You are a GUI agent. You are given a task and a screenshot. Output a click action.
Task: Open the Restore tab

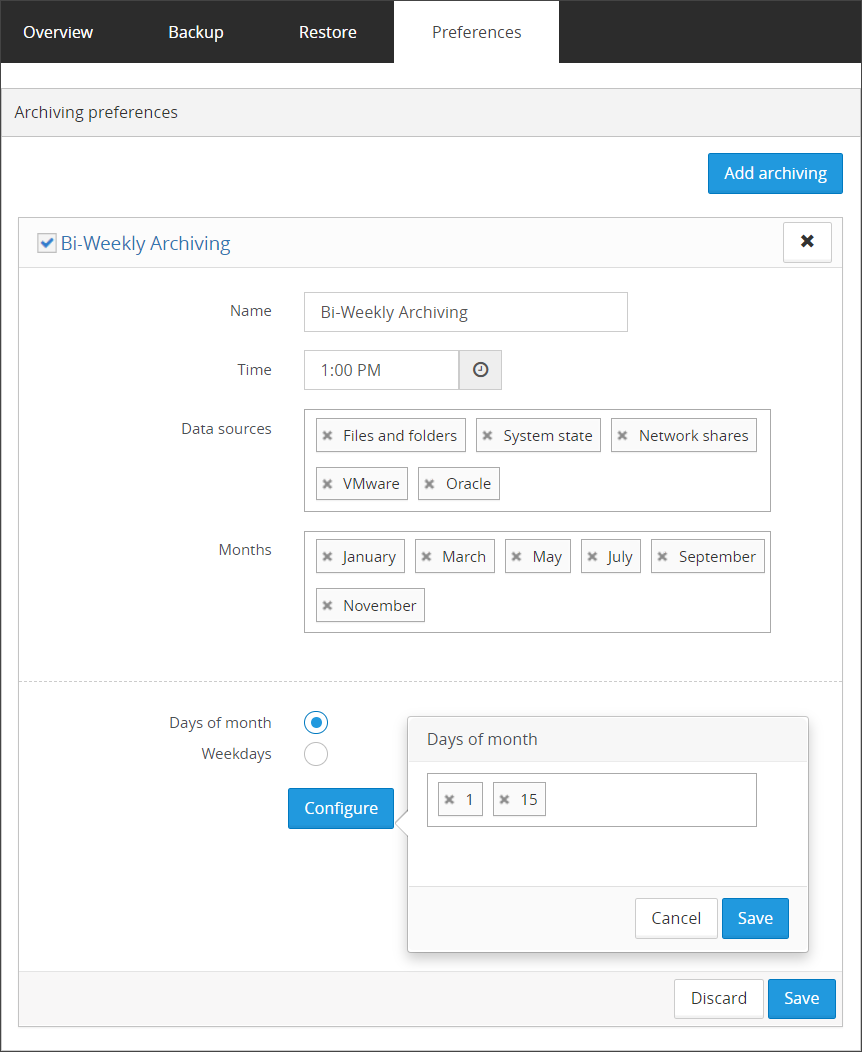point(327,32)
